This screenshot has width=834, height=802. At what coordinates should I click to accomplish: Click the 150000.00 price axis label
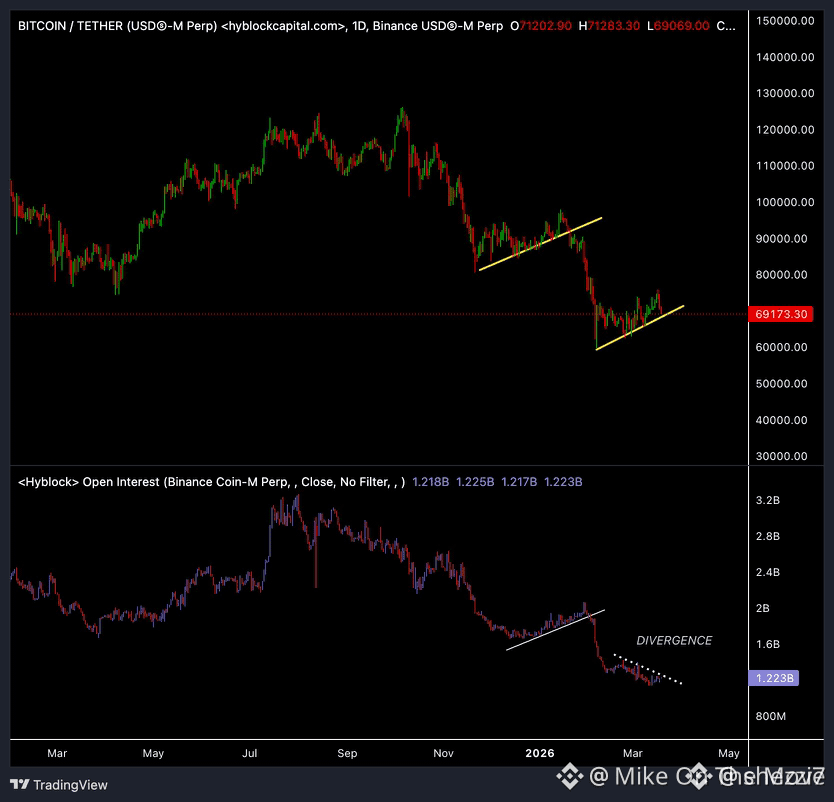tap(785, 21)
